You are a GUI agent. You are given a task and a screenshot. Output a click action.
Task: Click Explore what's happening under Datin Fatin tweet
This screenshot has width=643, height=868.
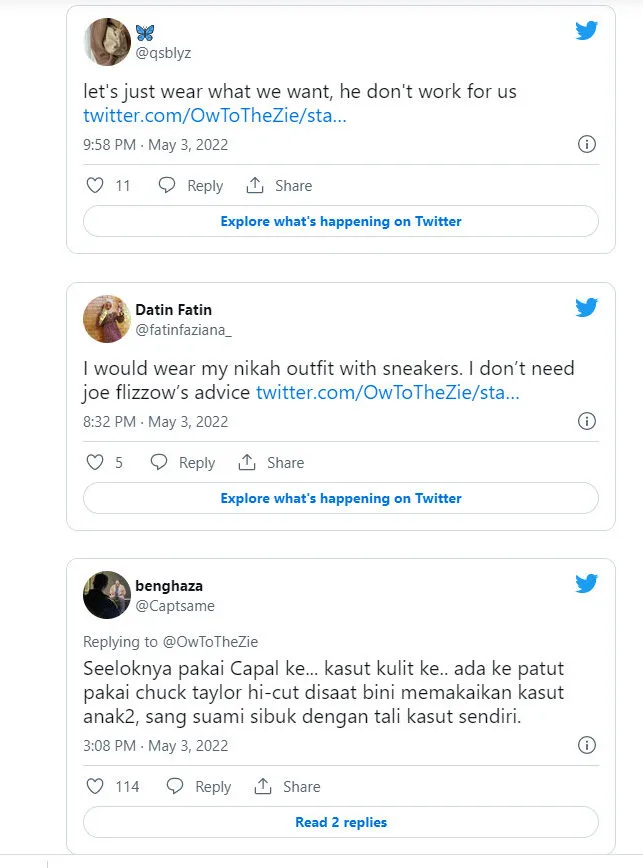(340, 498)
